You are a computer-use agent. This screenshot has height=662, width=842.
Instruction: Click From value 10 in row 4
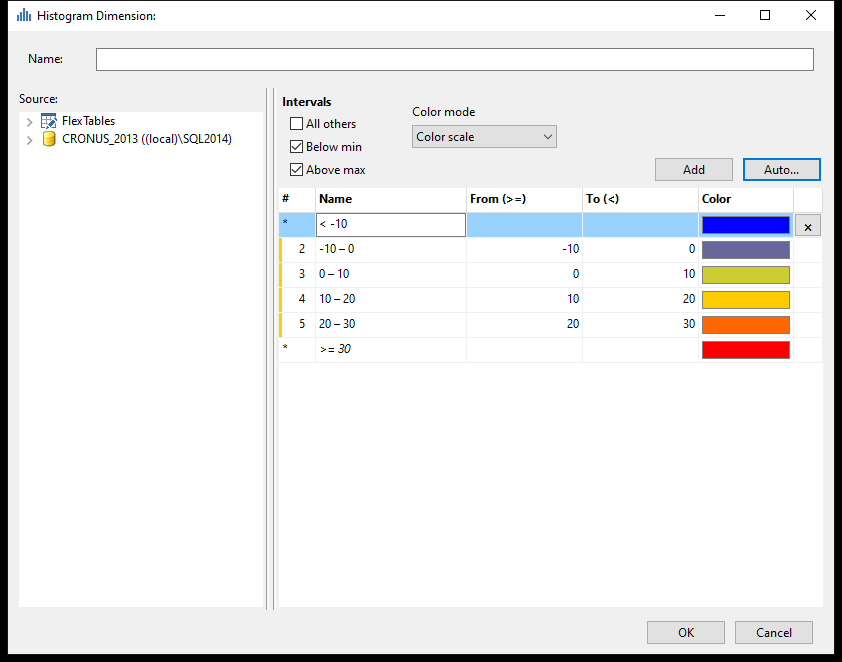524,299
